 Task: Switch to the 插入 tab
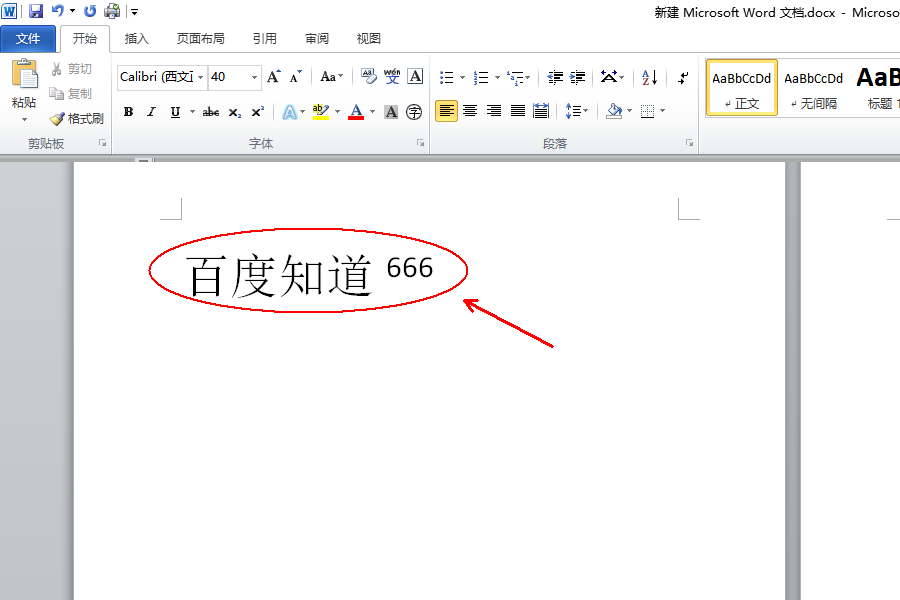pyautogui.click(x=137, y=38)
